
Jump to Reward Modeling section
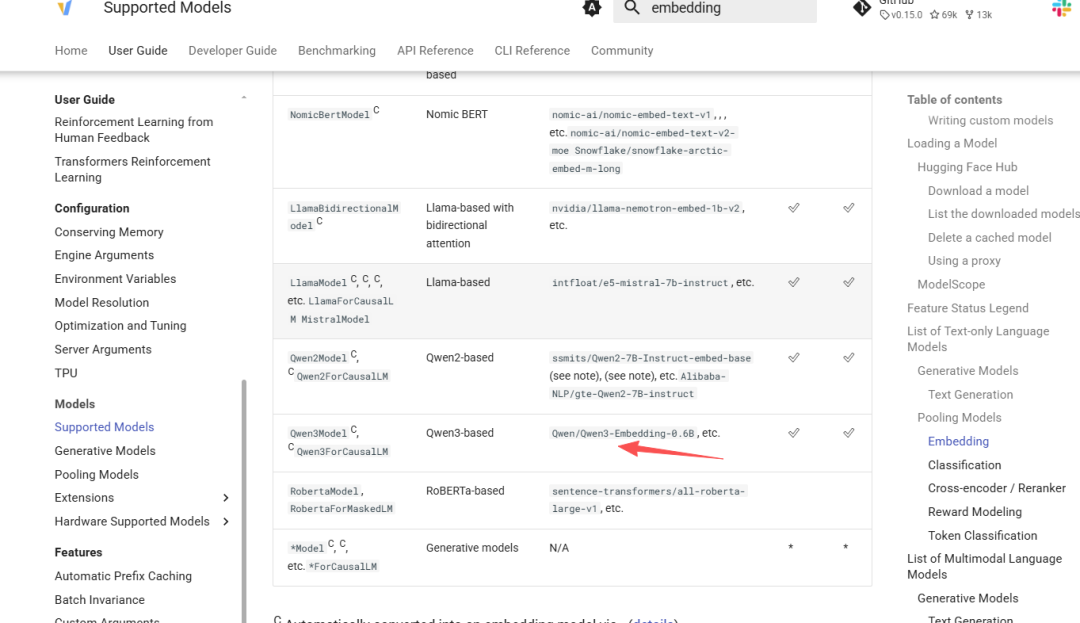pos(975,512)
